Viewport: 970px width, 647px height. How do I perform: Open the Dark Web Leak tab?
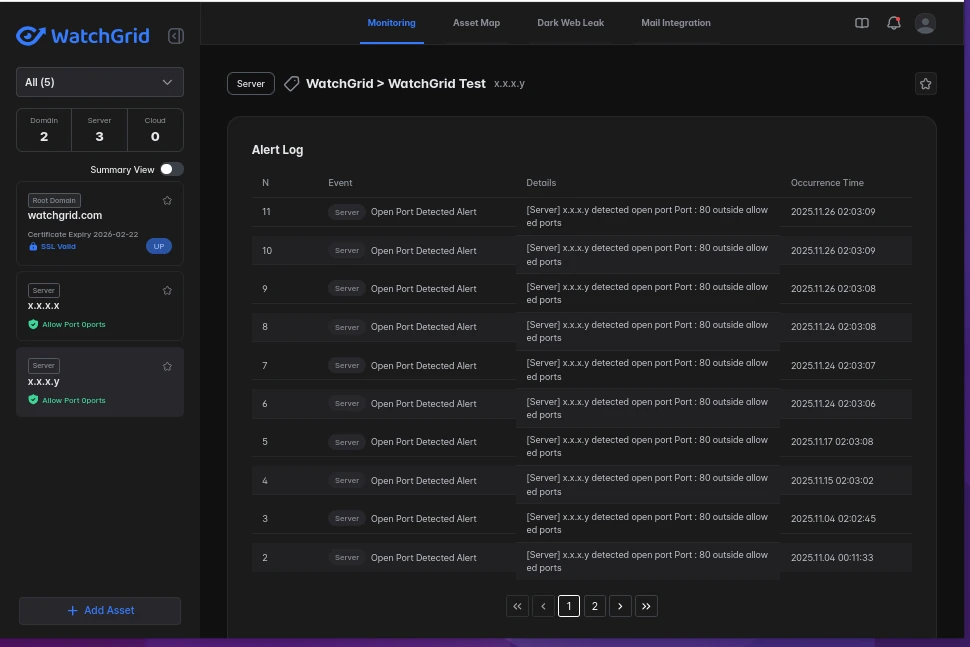[x=570, y=23]
